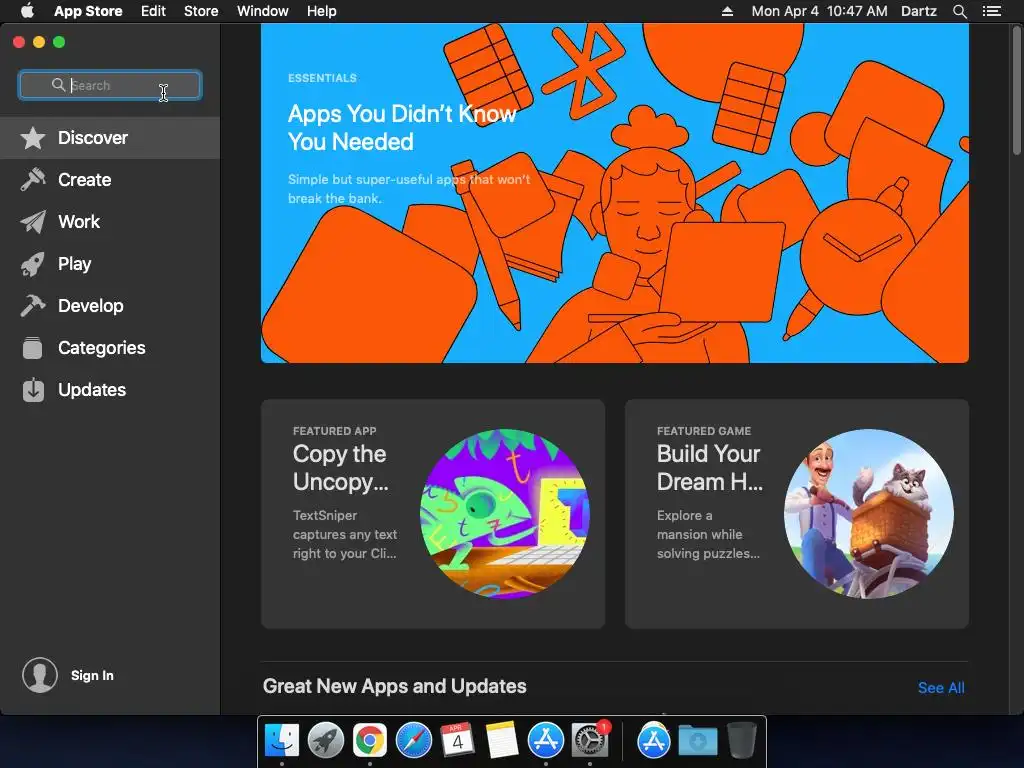Click the Categories stack icon
Viewport: 1024px width, 768px height.
coord(33,348)
